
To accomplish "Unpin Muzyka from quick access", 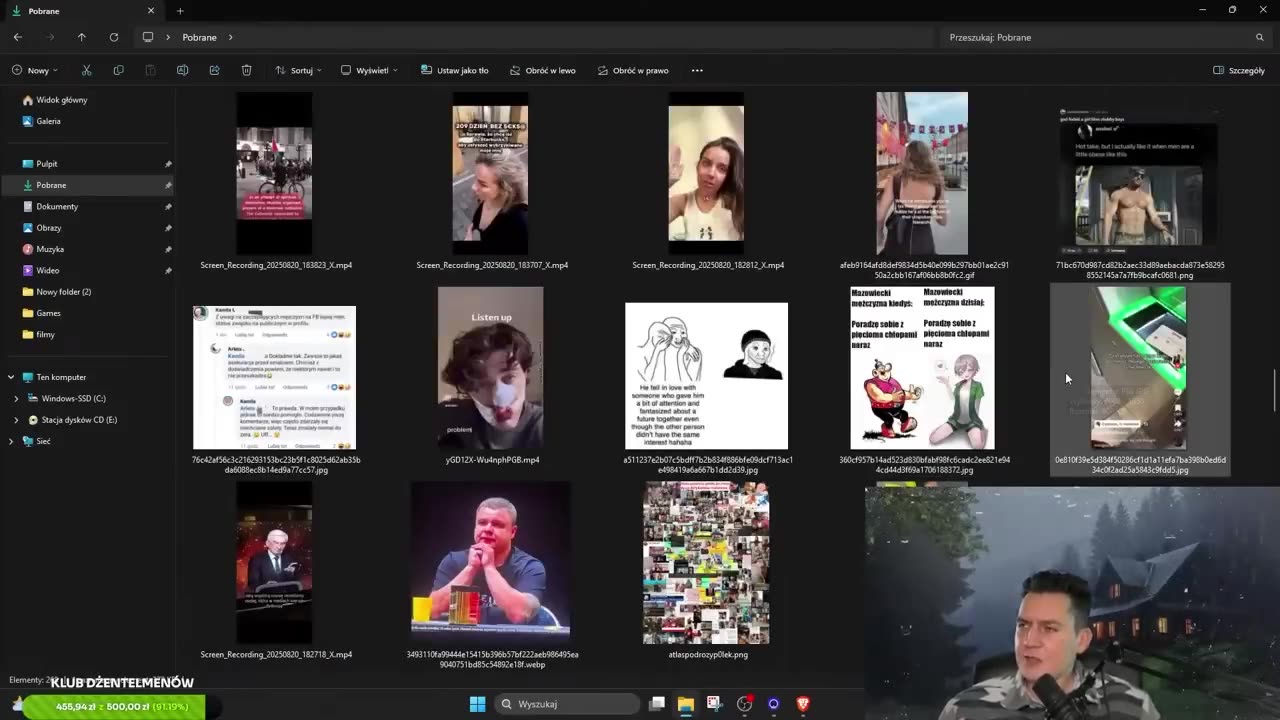I will [x=168, y=249].
